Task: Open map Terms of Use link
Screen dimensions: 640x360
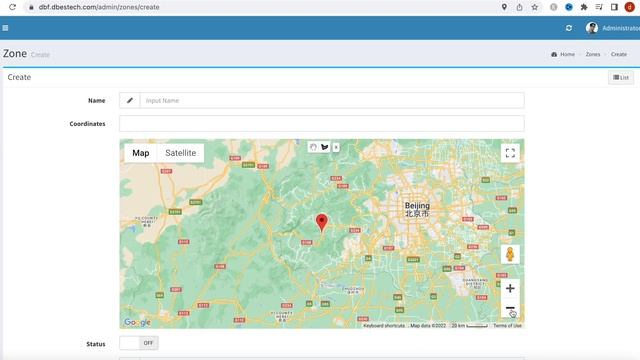Action: point(507,326)
